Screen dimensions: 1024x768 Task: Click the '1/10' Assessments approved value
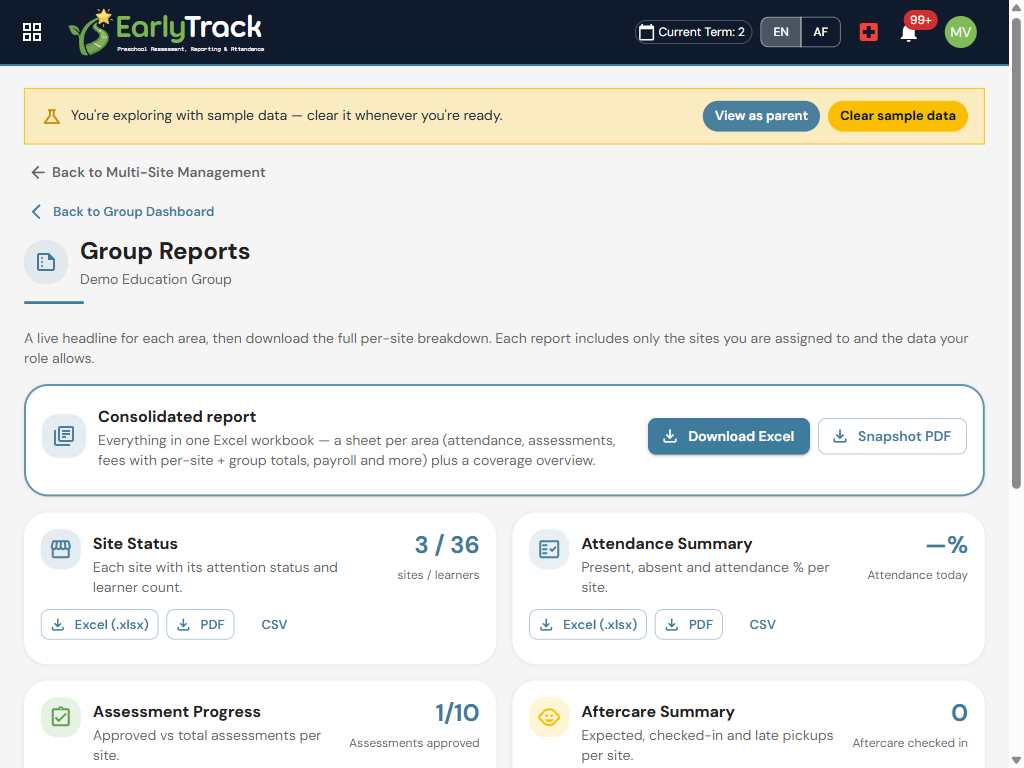(457, 712)
